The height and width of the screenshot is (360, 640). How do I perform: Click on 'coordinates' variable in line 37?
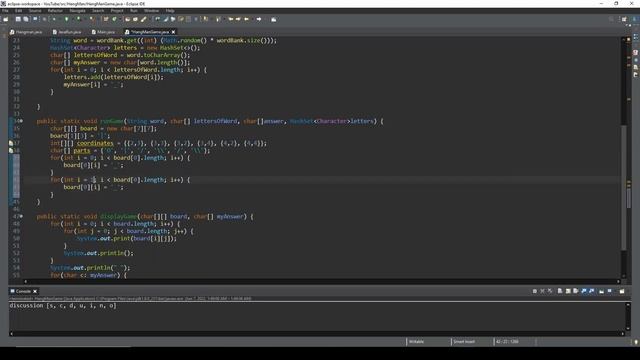click(95, 143)
